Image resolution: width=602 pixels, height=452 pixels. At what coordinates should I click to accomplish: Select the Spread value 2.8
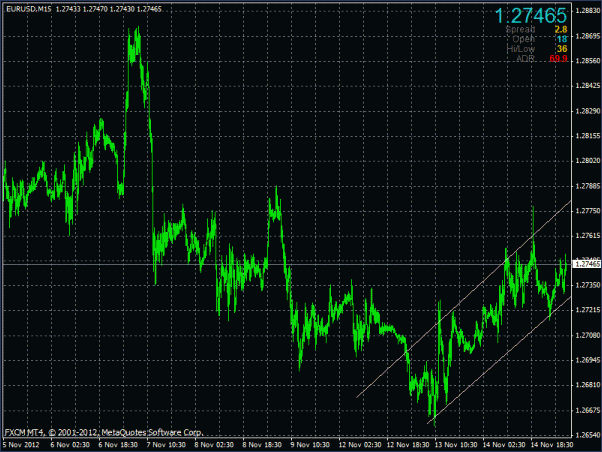tap(561, 30)
